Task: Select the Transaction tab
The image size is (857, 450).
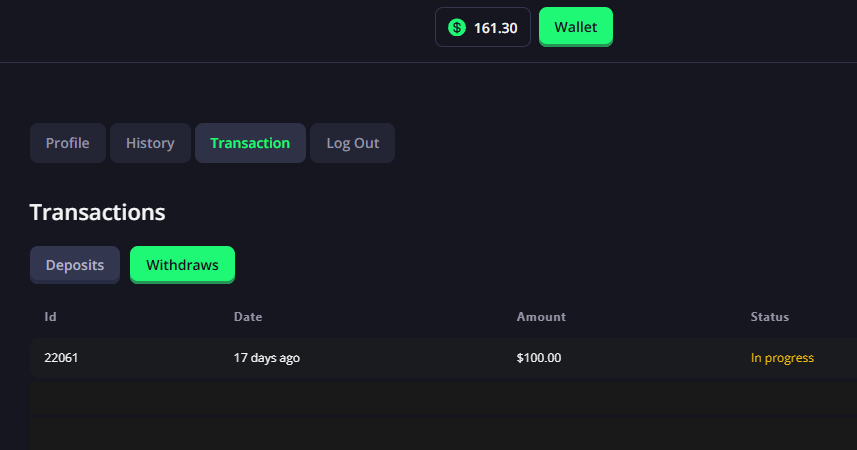Action: click(250, 143)
